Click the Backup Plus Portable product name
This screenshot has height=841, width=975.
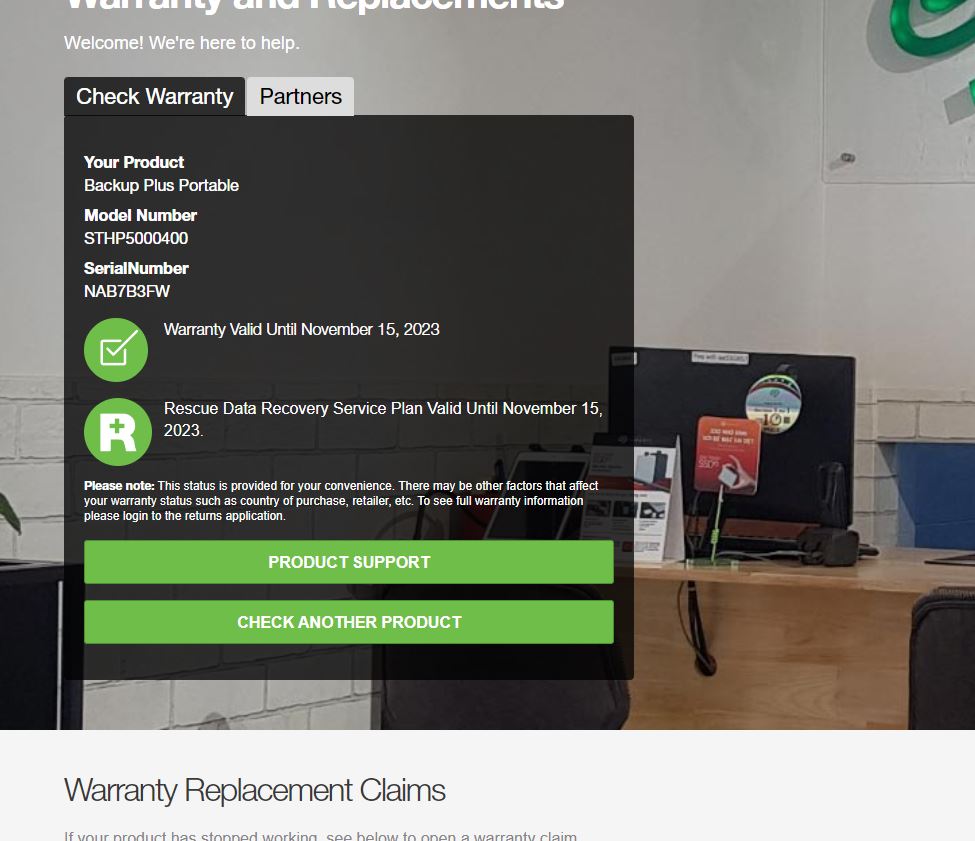162,185
